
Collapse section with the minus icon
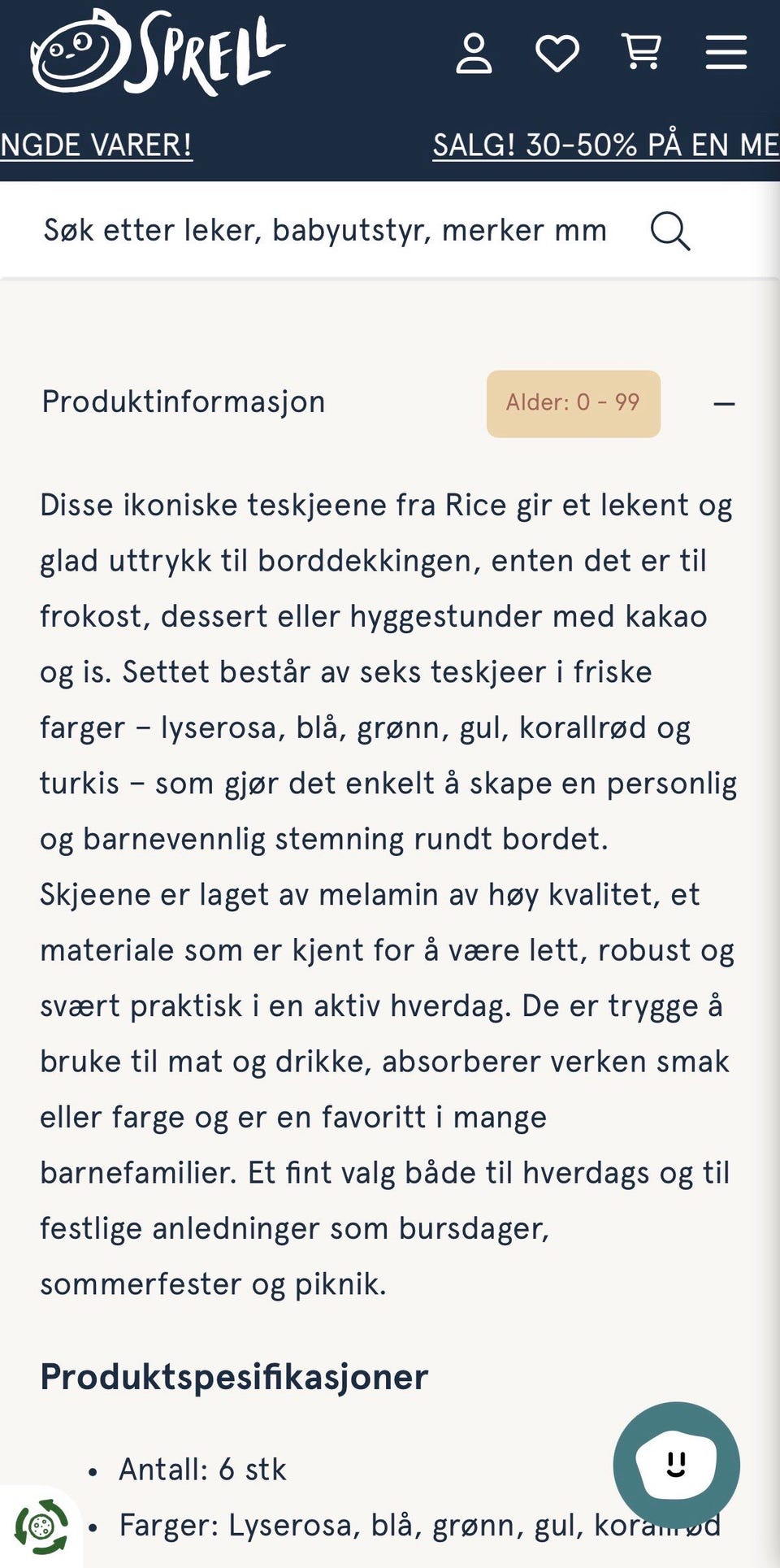[x=724, y=403]
